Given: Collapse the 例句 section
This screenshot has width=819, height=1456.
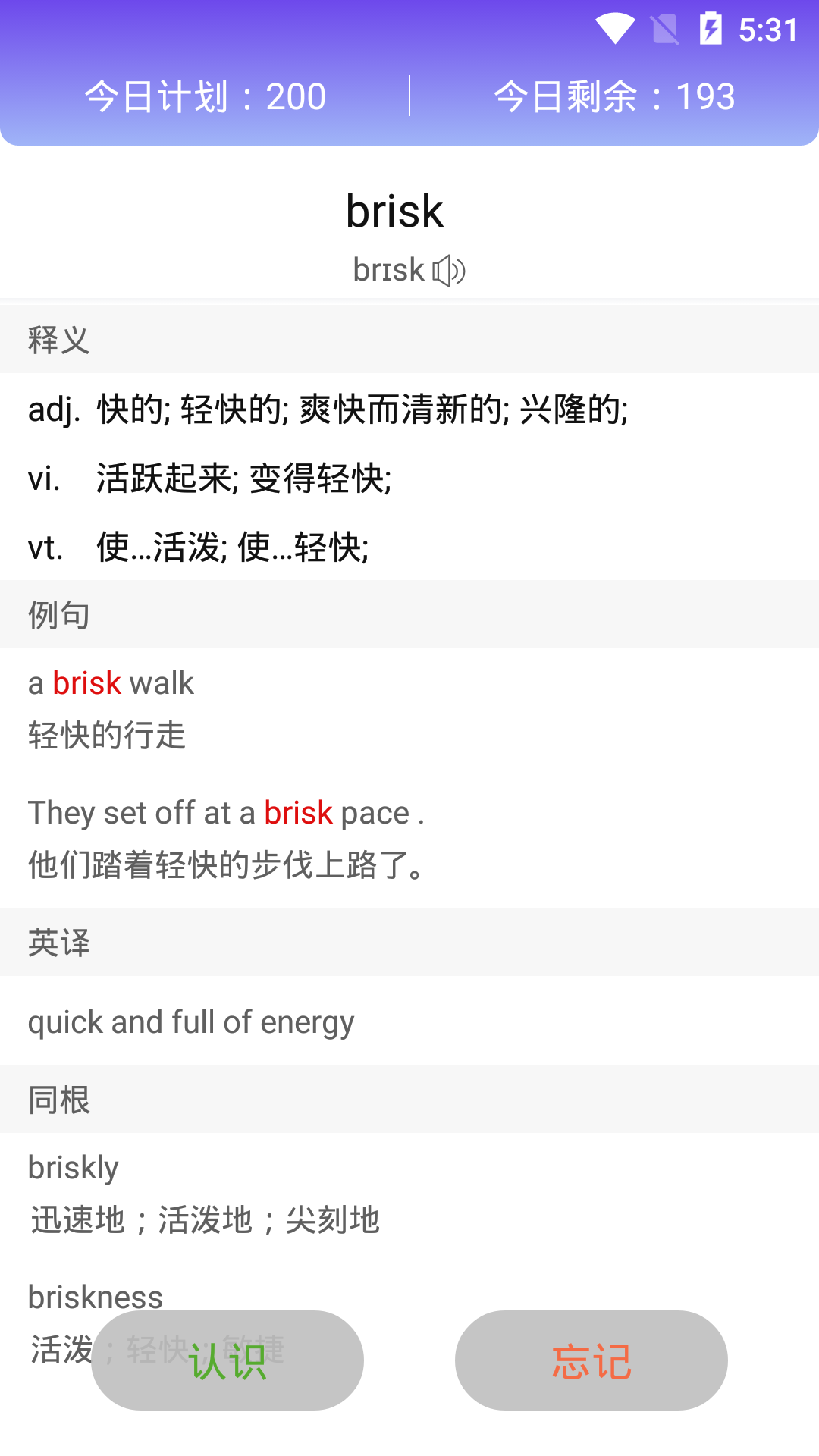Looking at the screenshot, I should click(x=58, y=614).
